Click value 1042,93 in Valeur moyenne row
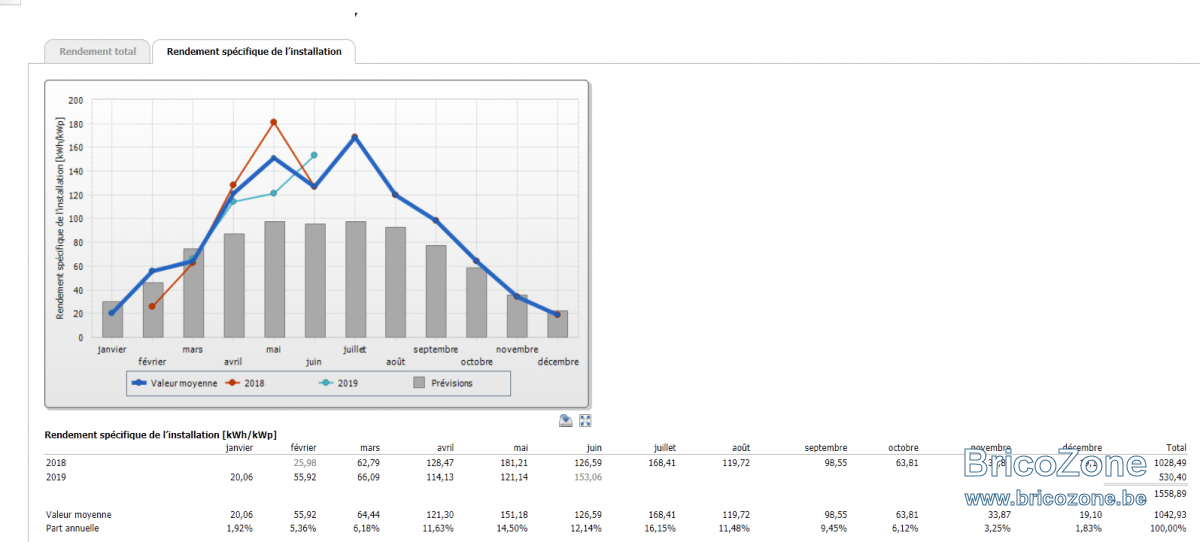The width and height of the screenshot is (1200, 542). (x=1169, y=514)
